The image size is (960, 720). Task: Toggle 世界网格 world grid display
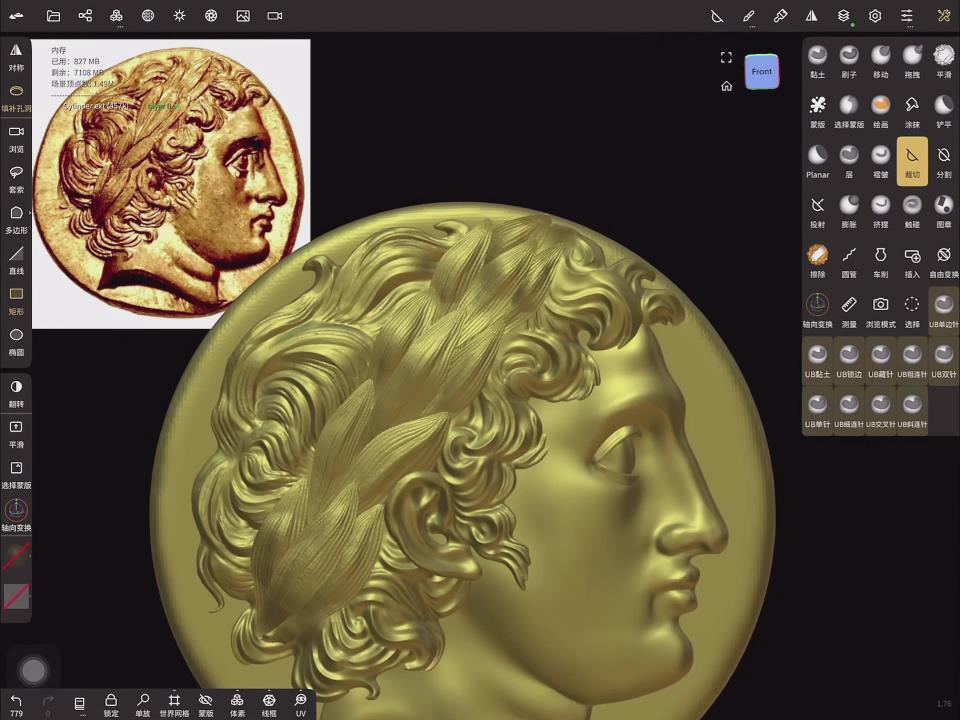coord(174,705)
